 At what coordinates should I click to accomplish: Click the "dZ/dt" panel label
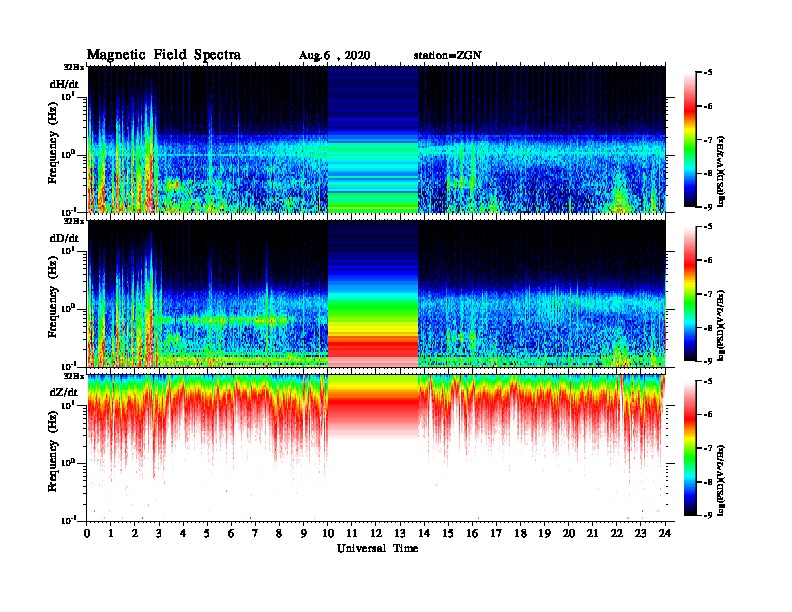(64, 392)
